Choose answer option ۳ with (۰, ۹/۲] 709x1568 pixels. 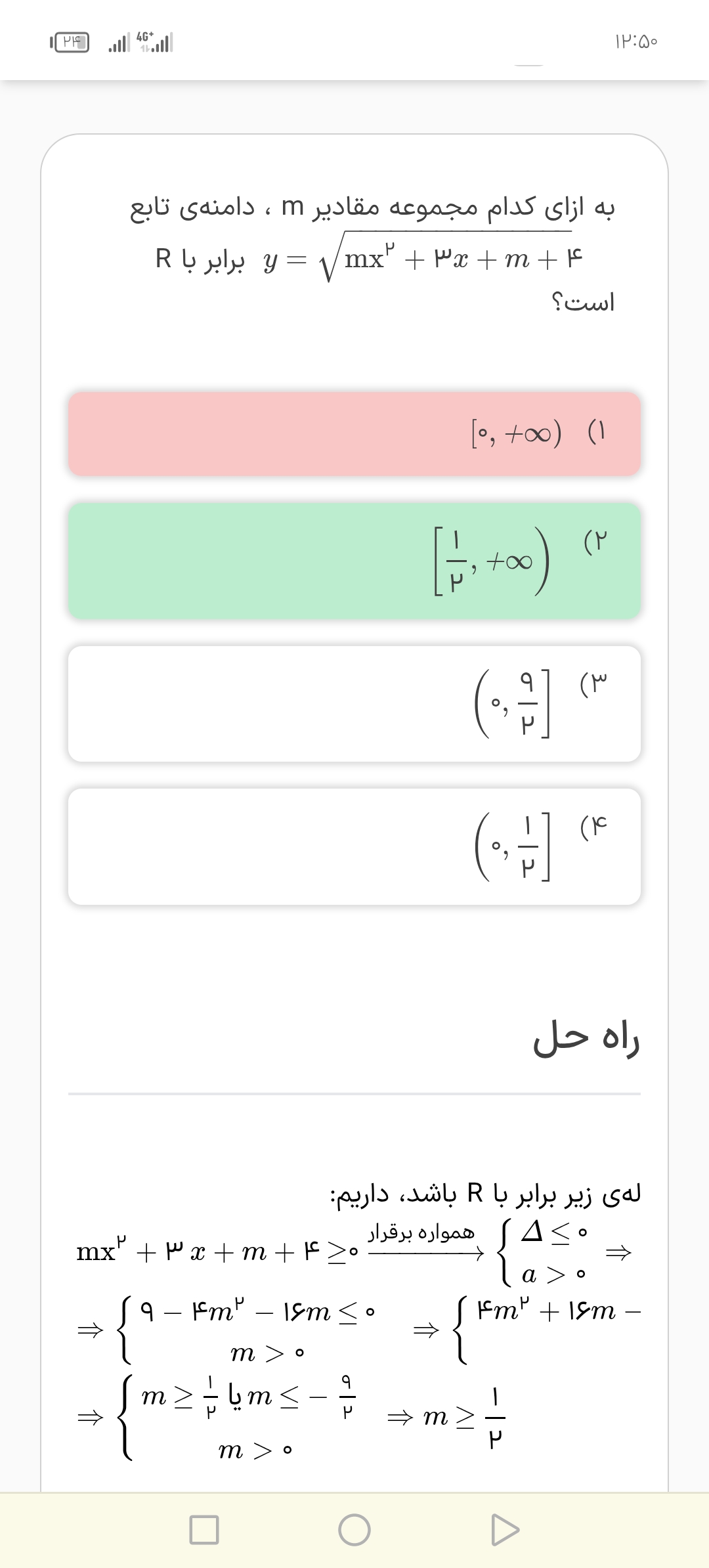pos(354,704)
